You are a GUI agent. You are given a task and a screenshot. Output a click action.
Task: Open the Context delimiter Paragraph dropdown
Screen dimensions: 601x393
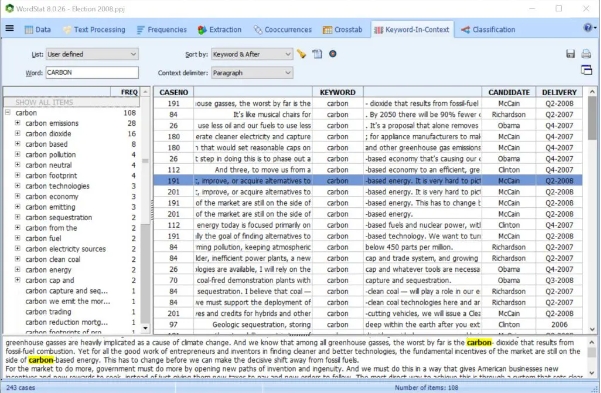(x=252, y=73)
